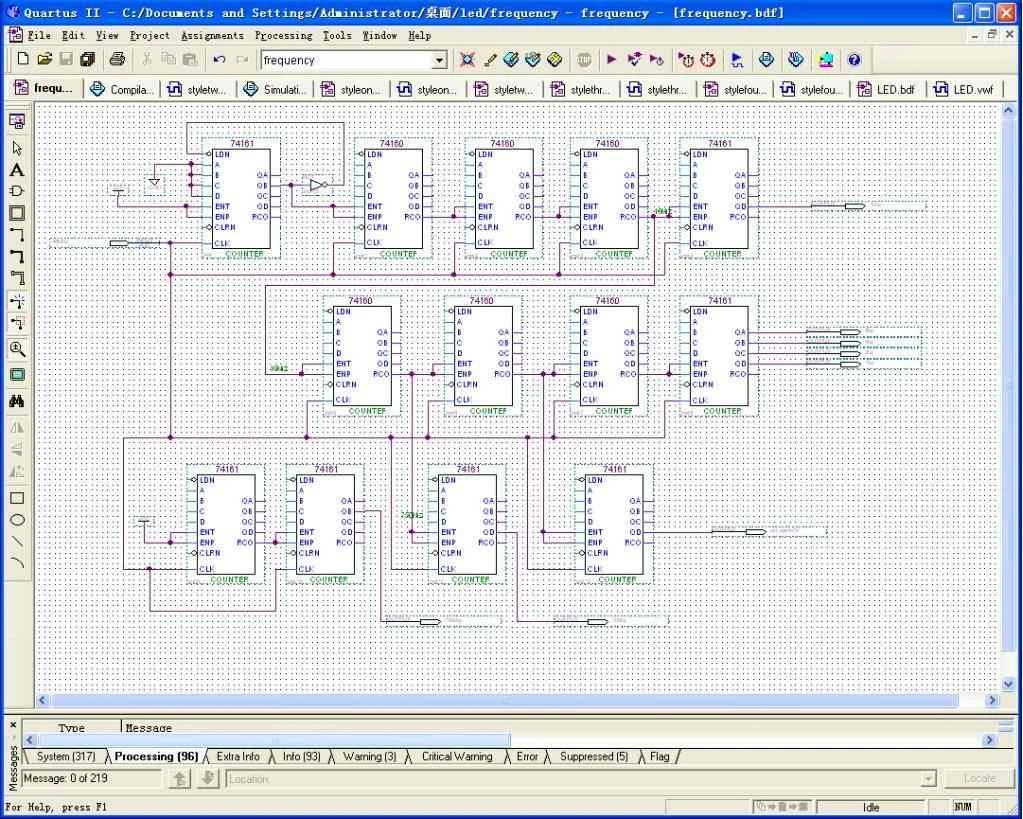Switch to the Simulati... report tab

tap(275, 89)
